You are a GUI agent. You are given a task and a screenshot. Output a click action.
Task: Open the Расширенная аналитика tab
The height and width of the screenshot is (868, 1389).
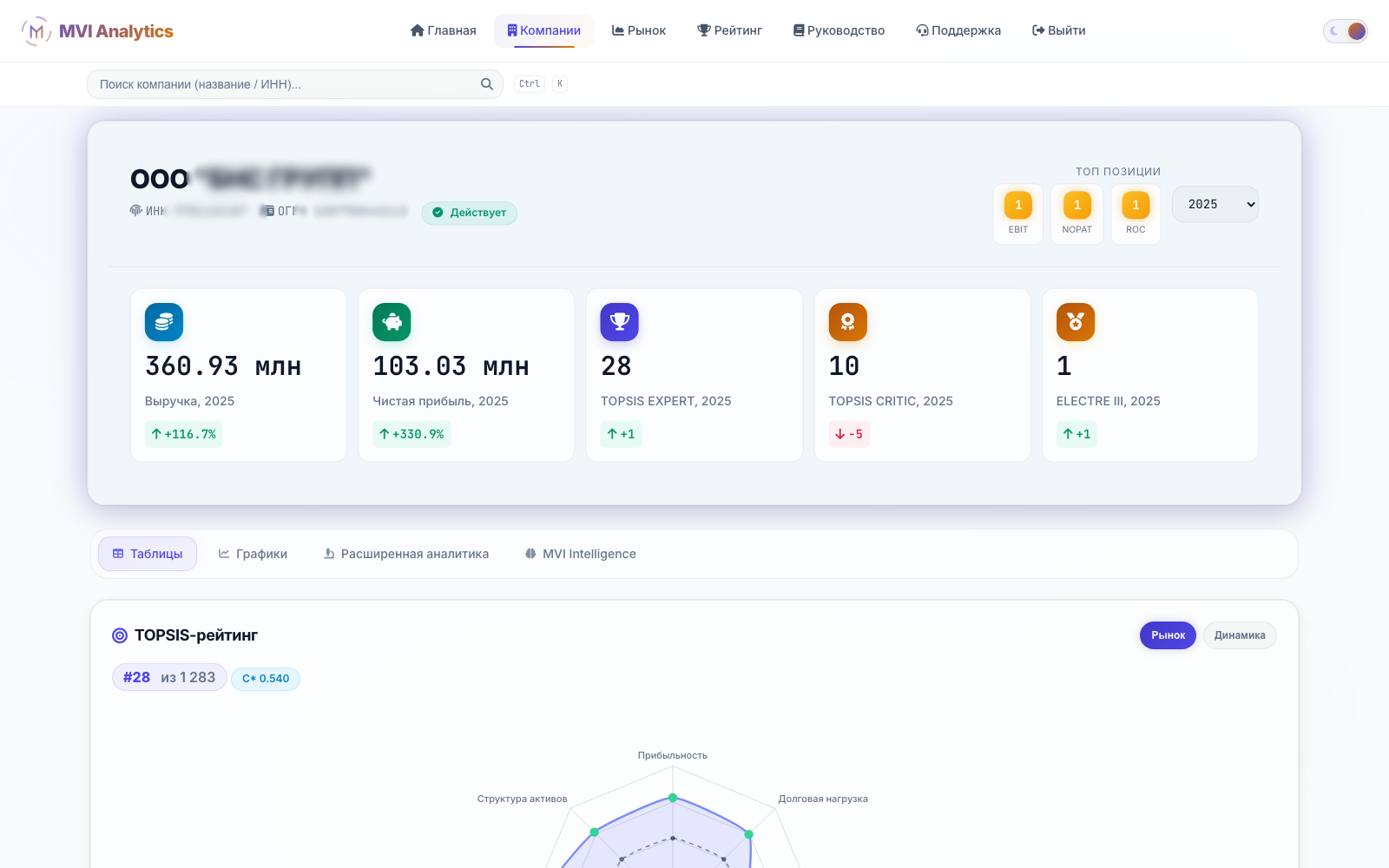406,554
